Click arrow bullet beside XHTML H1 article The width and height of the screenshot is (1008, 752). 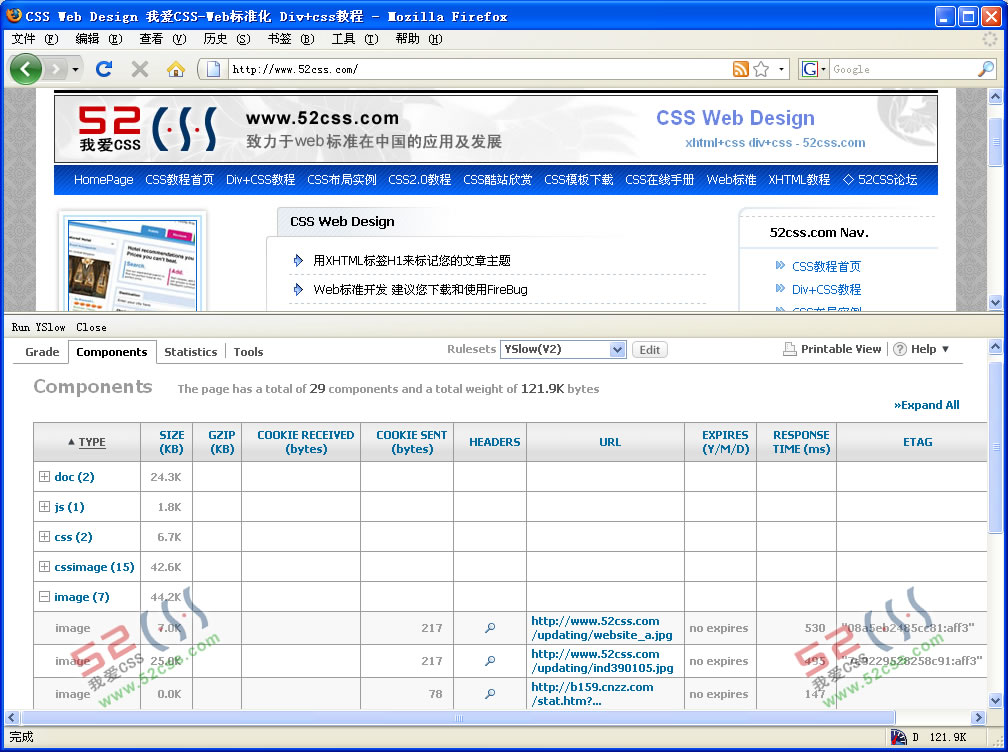pos(298,260)
